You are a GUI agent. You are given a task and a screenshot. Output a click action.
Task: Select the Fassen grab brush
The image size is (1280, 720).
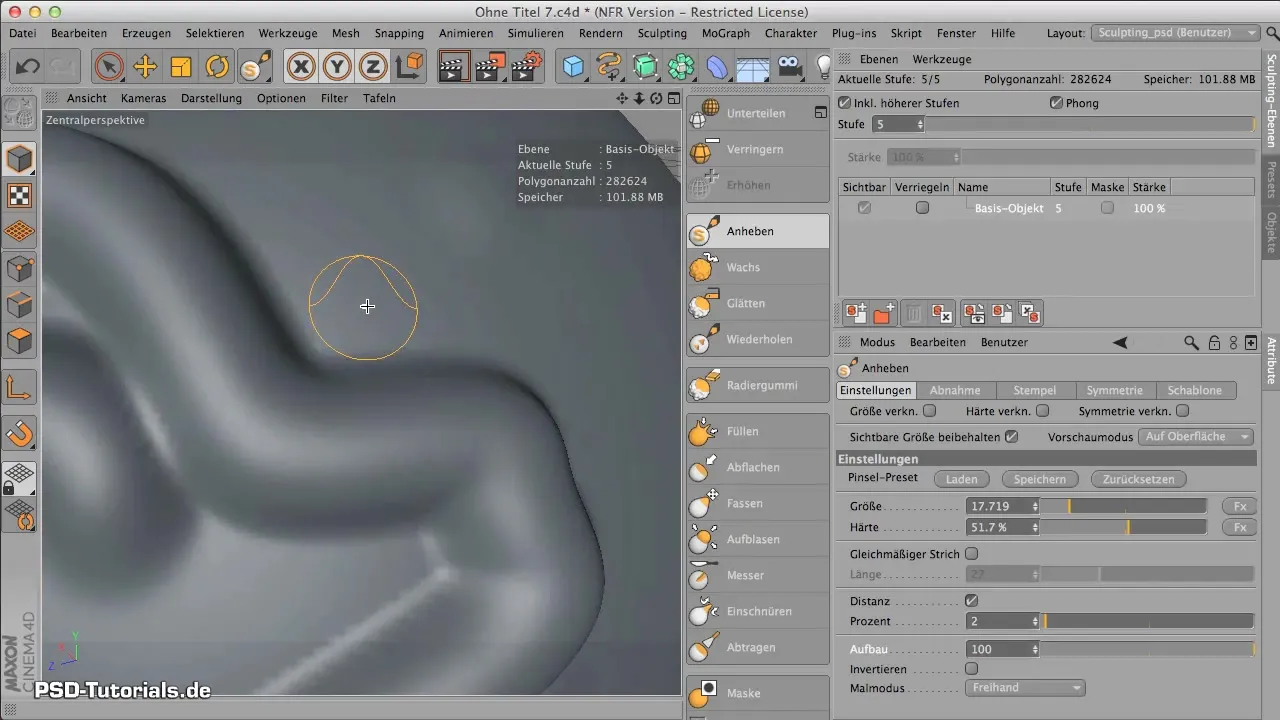tap(758, 503)
